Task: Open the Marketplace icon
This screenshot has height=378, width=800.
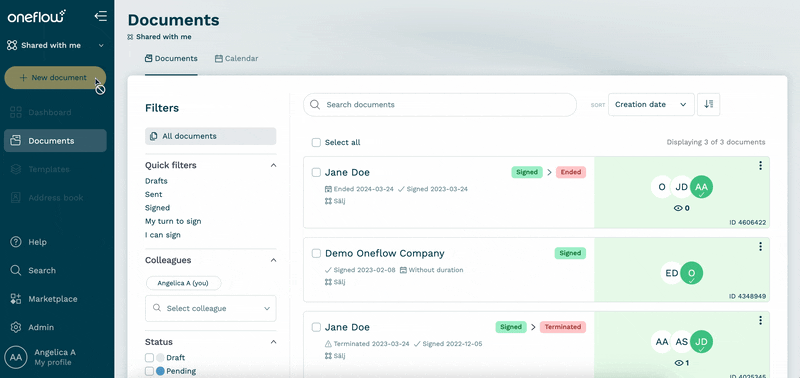Action: 16,299
